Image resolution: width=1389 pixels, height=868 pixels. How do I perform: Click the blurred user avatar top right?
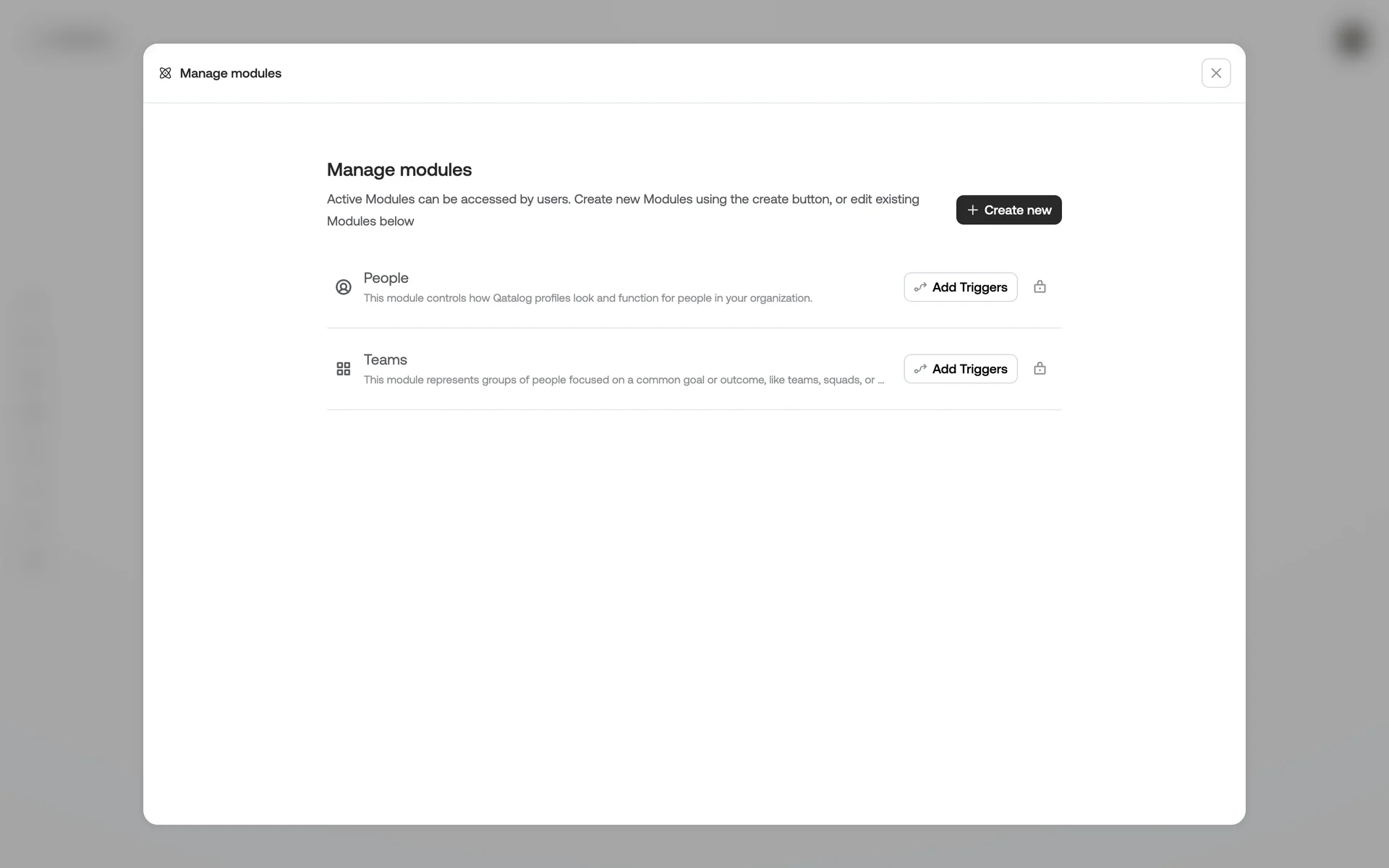pyautogui.click(x=1352, y=39)
